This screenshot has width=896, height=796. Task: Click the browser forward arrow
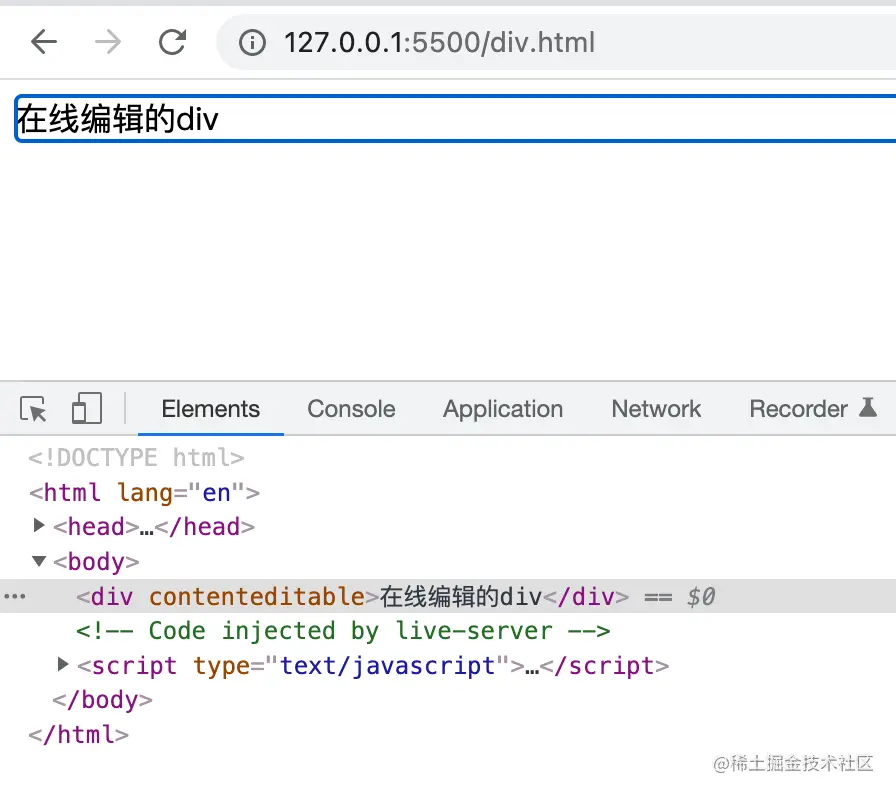[107, 42]
